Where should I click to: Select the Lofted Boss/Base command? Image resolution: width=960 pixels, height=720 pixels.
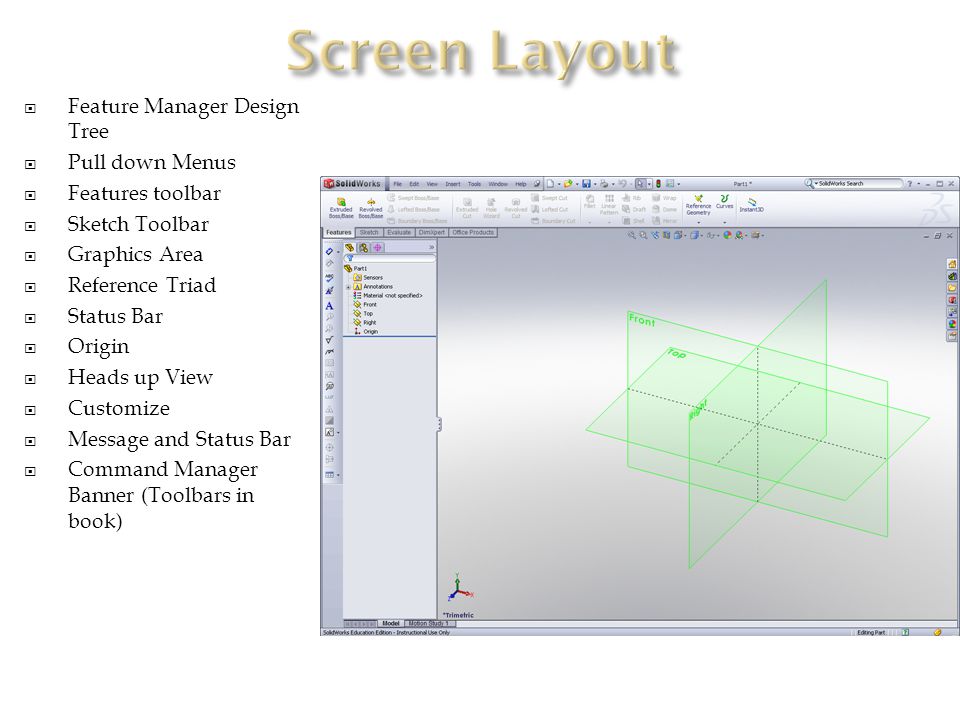coord(413,209)
